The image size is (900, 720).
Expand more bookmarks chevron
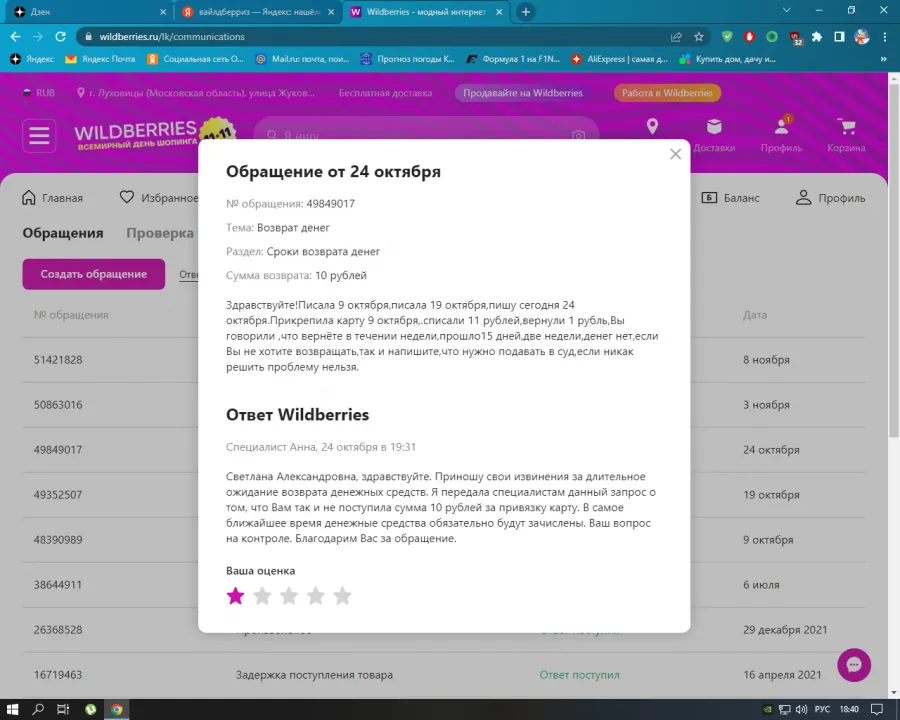[883, 59]
